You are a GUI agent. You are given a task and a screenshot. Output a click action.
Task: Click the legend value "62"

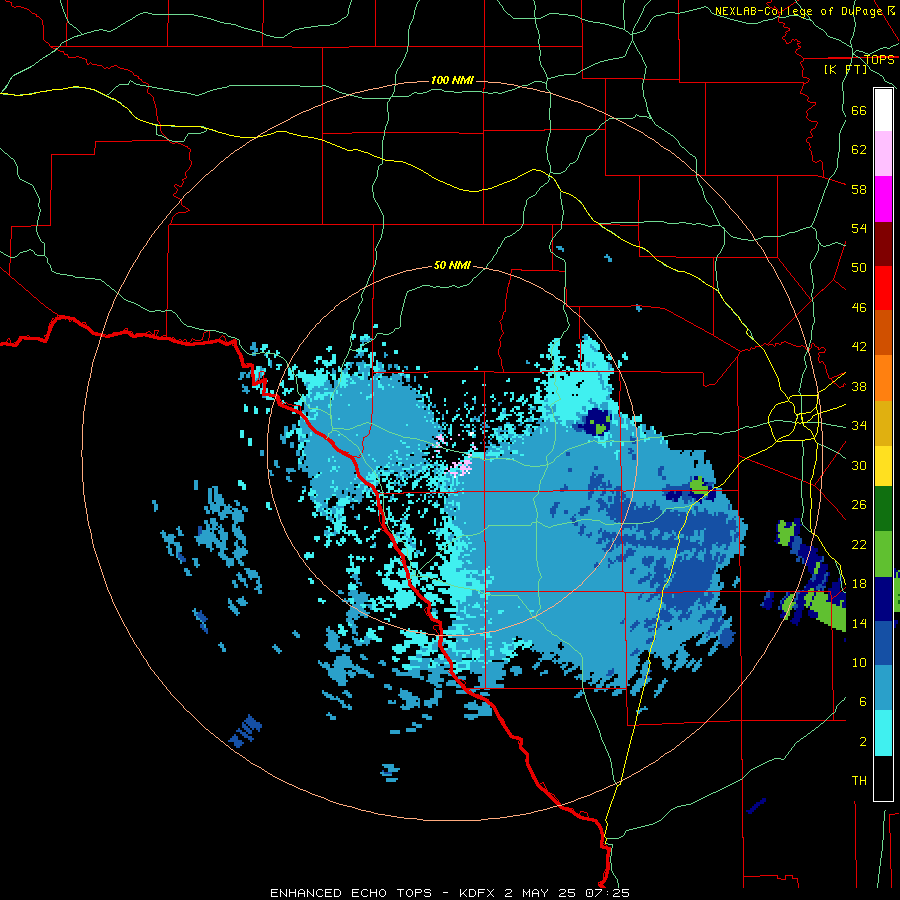[859, 150]
